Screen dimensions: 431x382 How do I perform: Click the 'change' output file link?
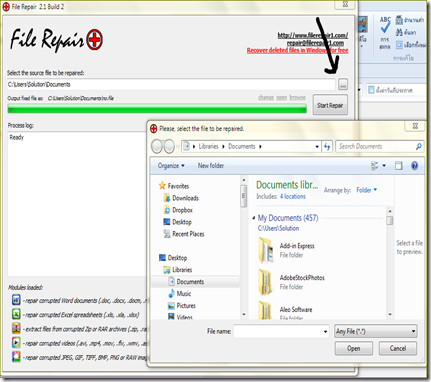pos(266,97)
